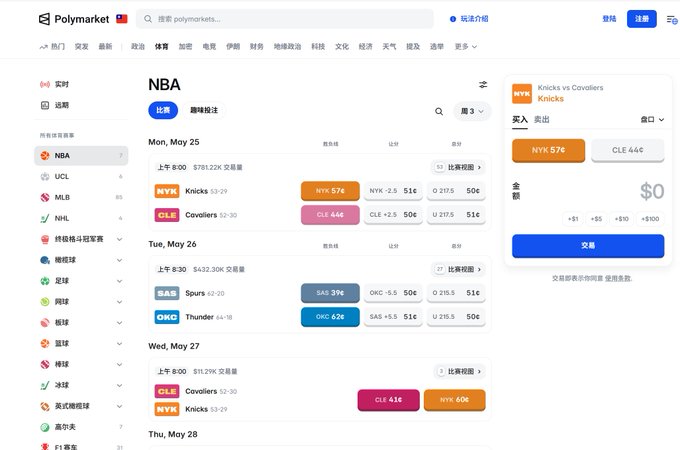
Task: Open the 高尔夫 golf sidebar item
Action: (x=81, y=427)
